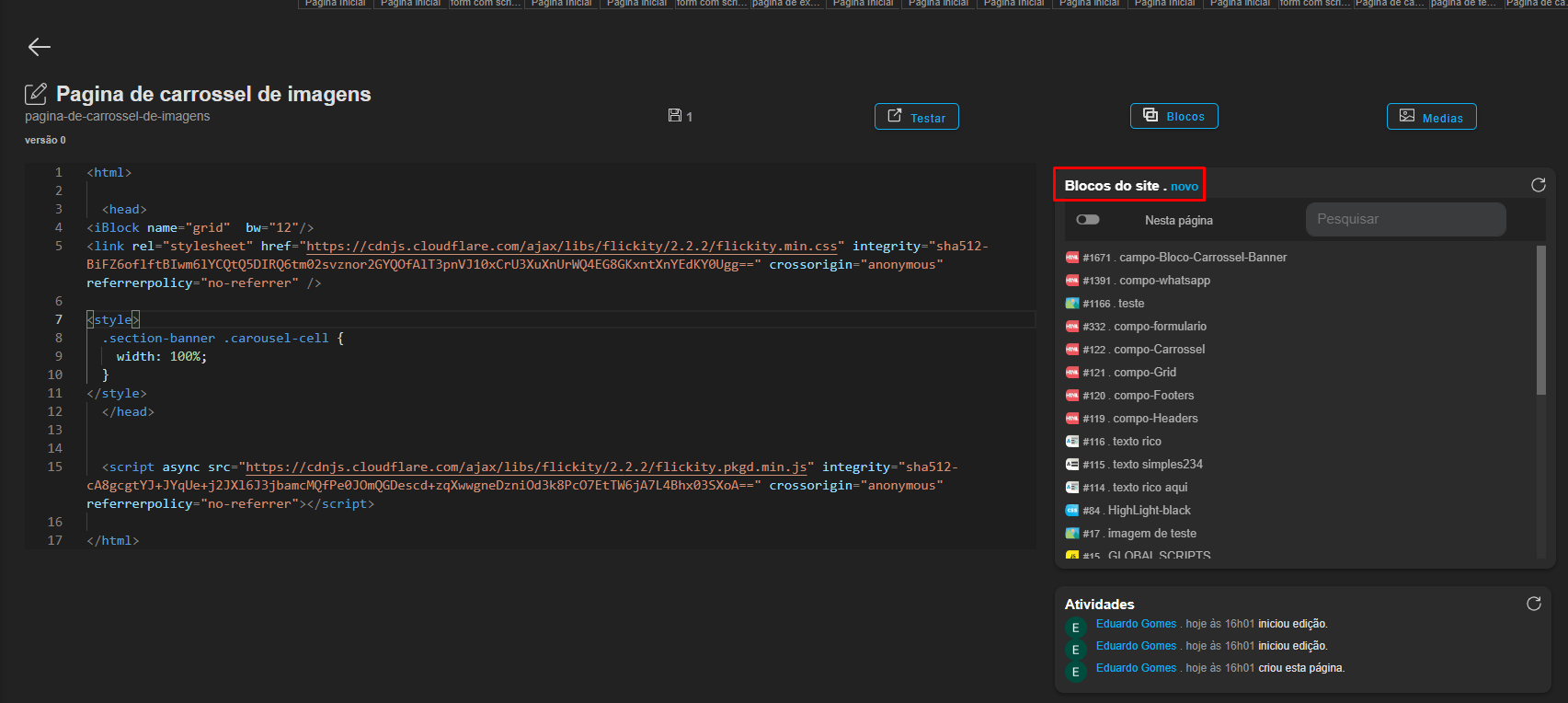Image resolution: width=1568 pixels, height=703 pixels.
Task: Go back using the left arrow
Action: tap(40, 47)
